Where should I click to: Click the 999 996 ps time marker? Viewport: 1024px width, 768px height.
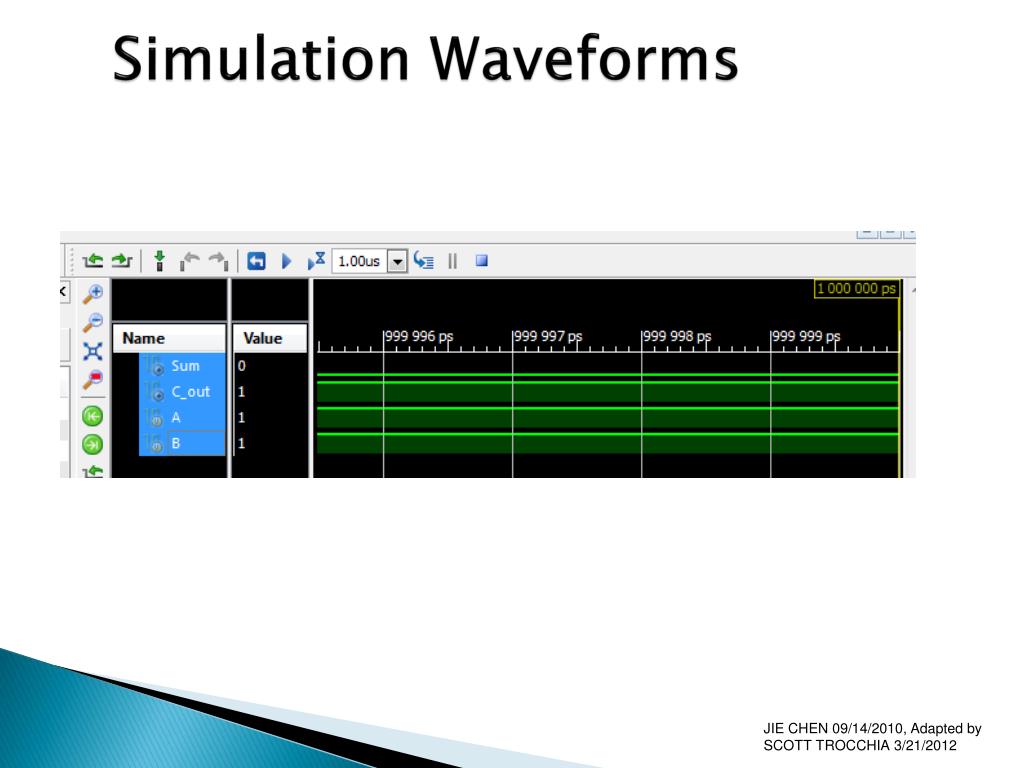coord(419,336)
